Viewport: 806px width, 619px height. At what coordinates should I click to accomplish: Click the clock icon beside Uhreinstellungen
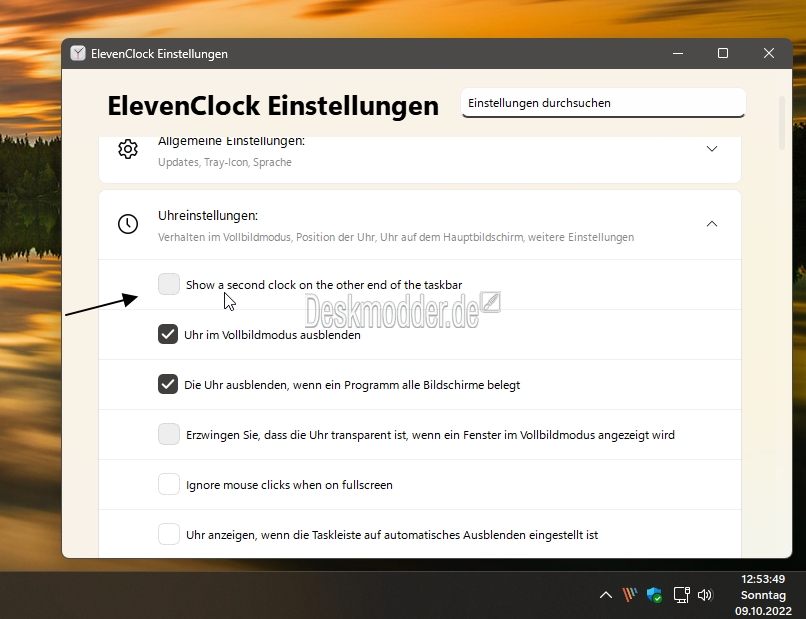point(128,224)
